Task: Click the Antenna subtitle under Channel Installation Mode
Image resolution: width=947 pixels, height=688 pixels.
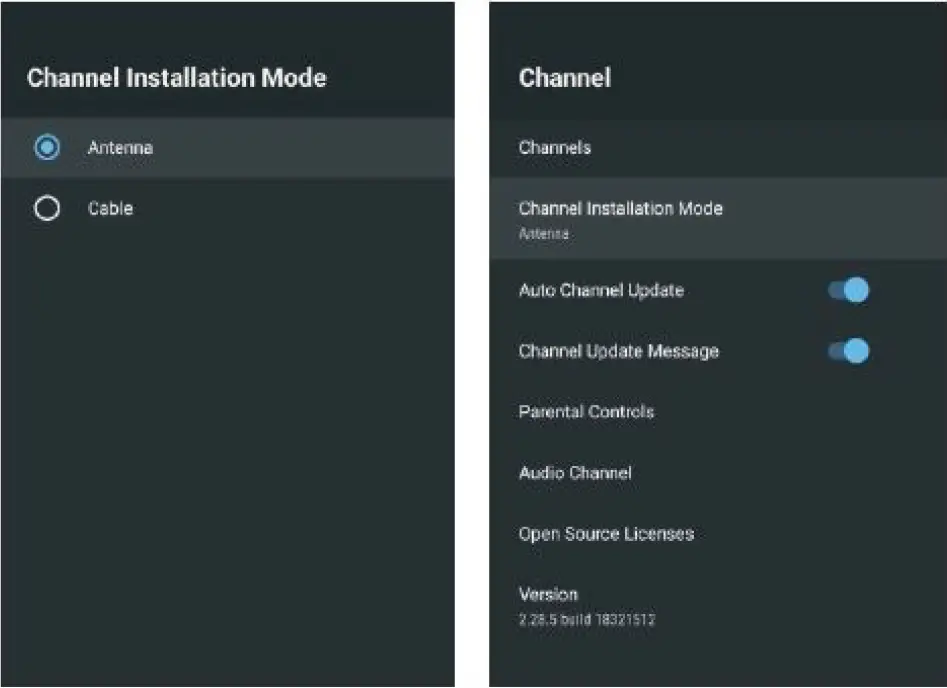Action: tap(544, 234)
